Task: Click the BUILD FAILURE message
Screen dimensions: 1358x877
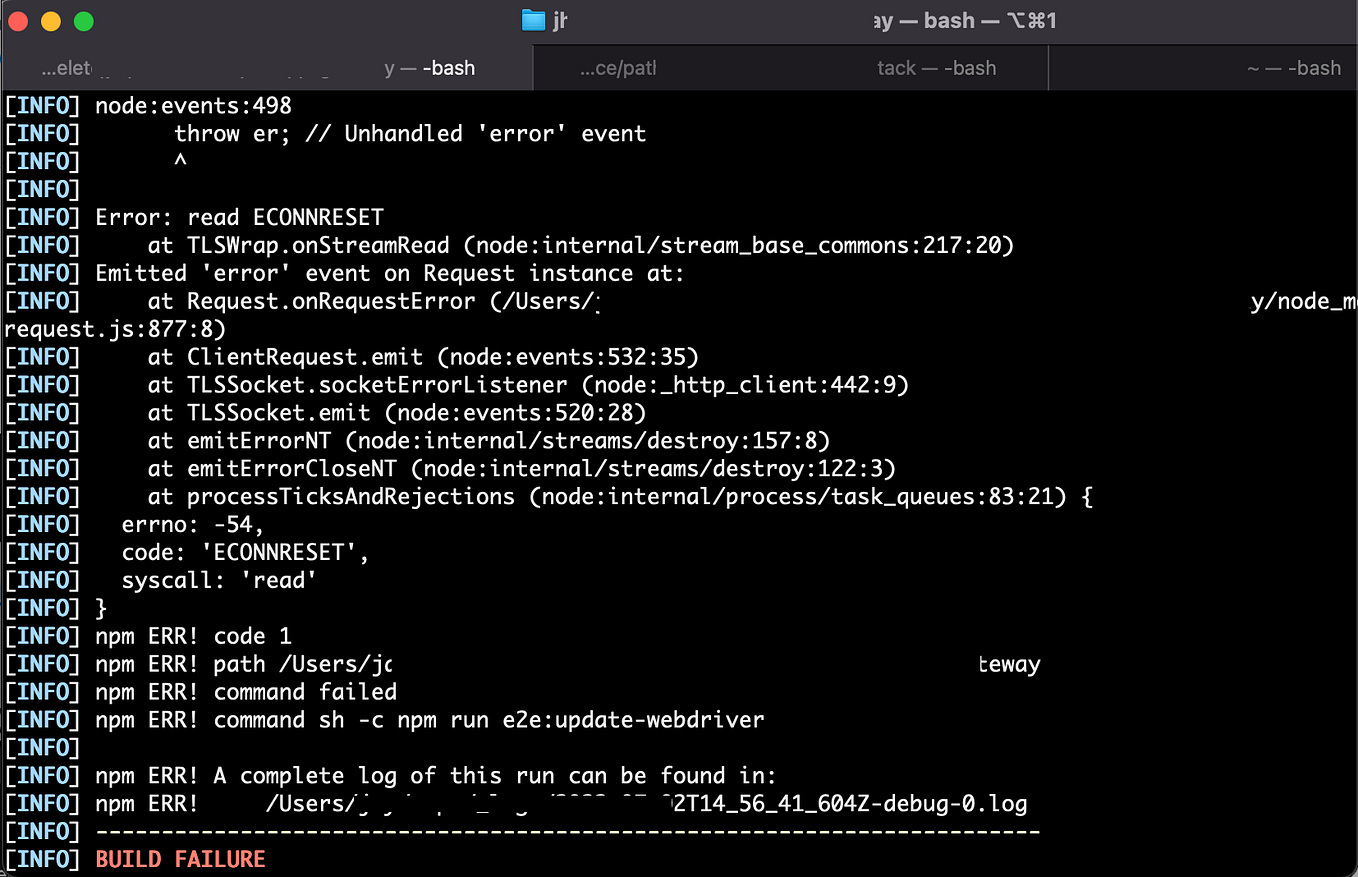Action: pos(180,858)
